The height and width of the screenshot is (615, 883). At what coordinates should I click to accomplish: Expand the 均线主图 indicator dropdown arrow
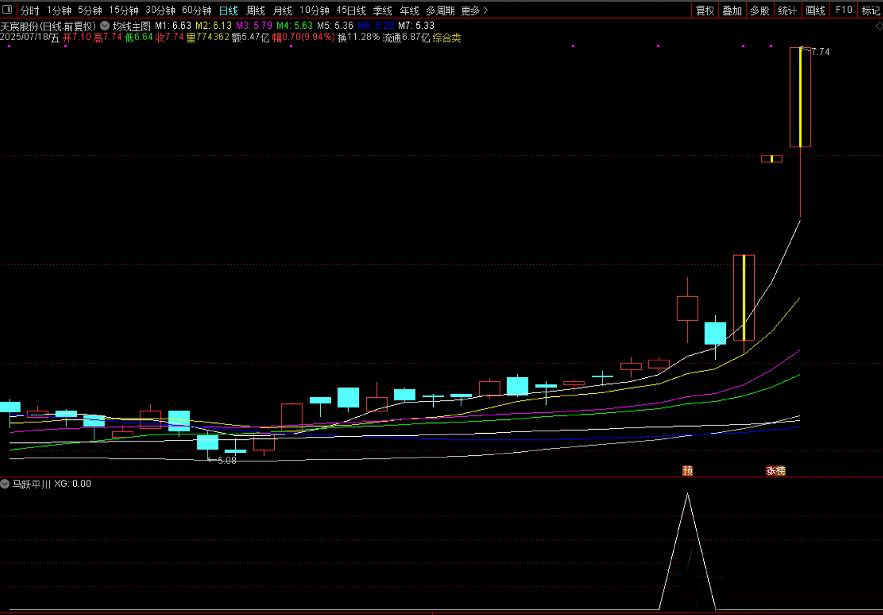pos(105,25)
